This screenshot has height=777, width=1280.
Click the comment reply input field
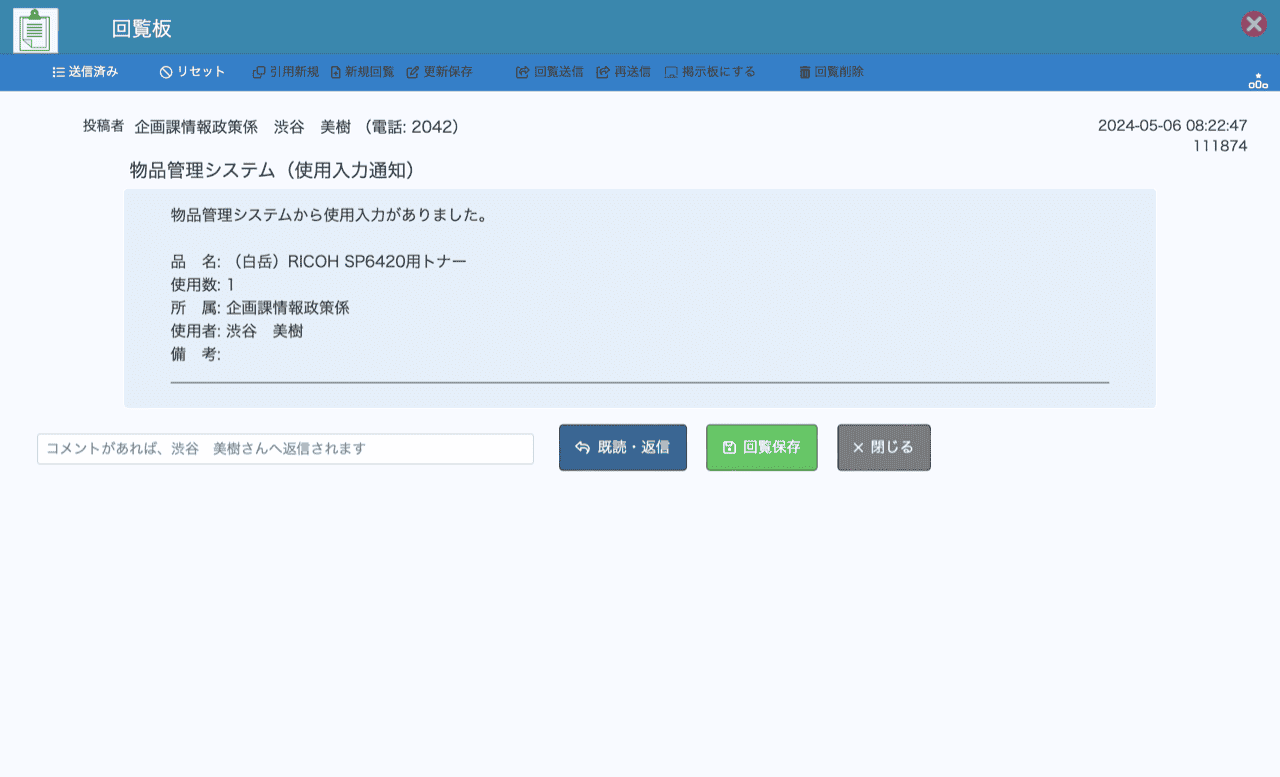coord(285,449)
